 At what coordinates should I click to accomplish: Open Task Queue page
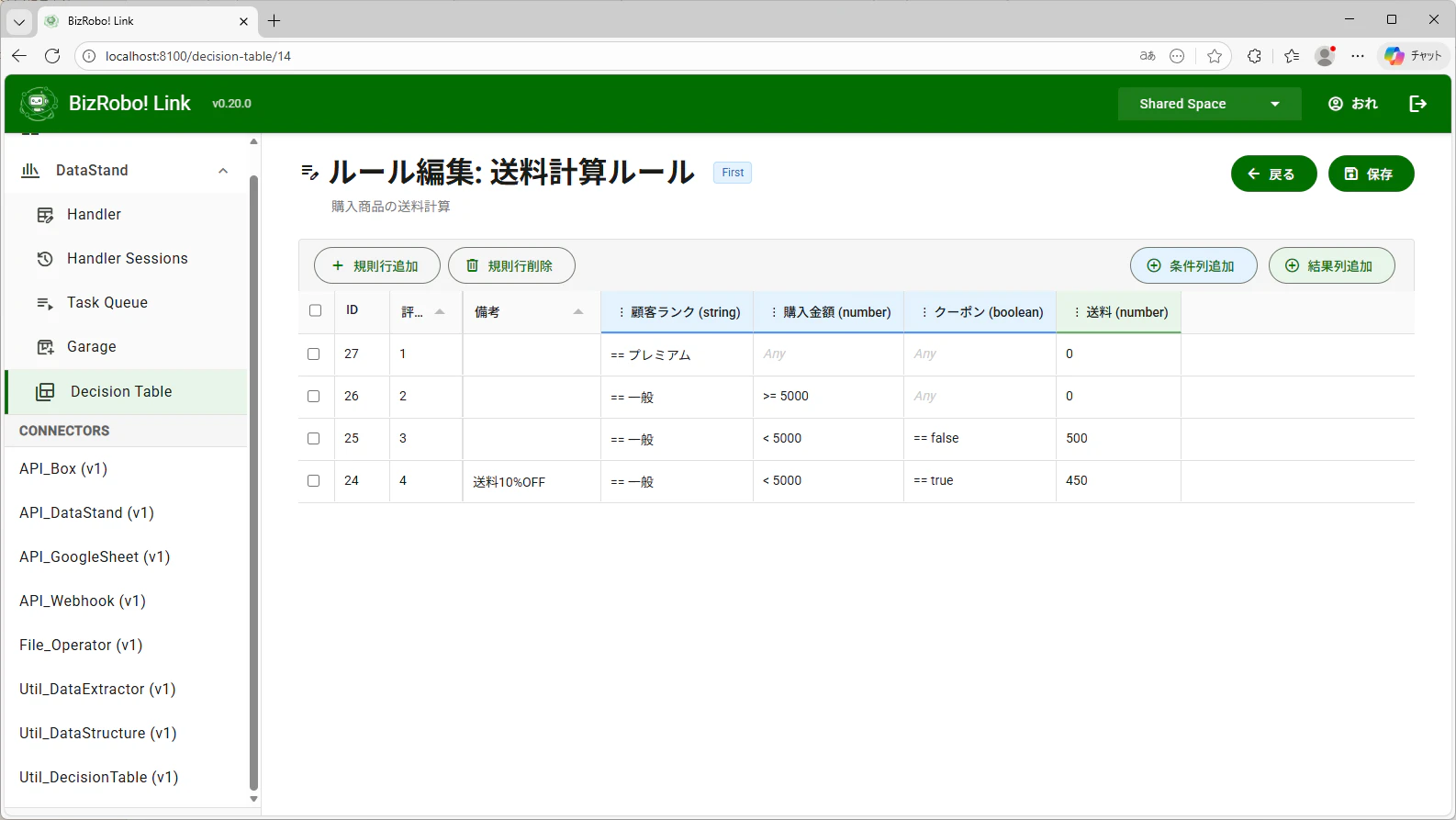pos(127,303)
